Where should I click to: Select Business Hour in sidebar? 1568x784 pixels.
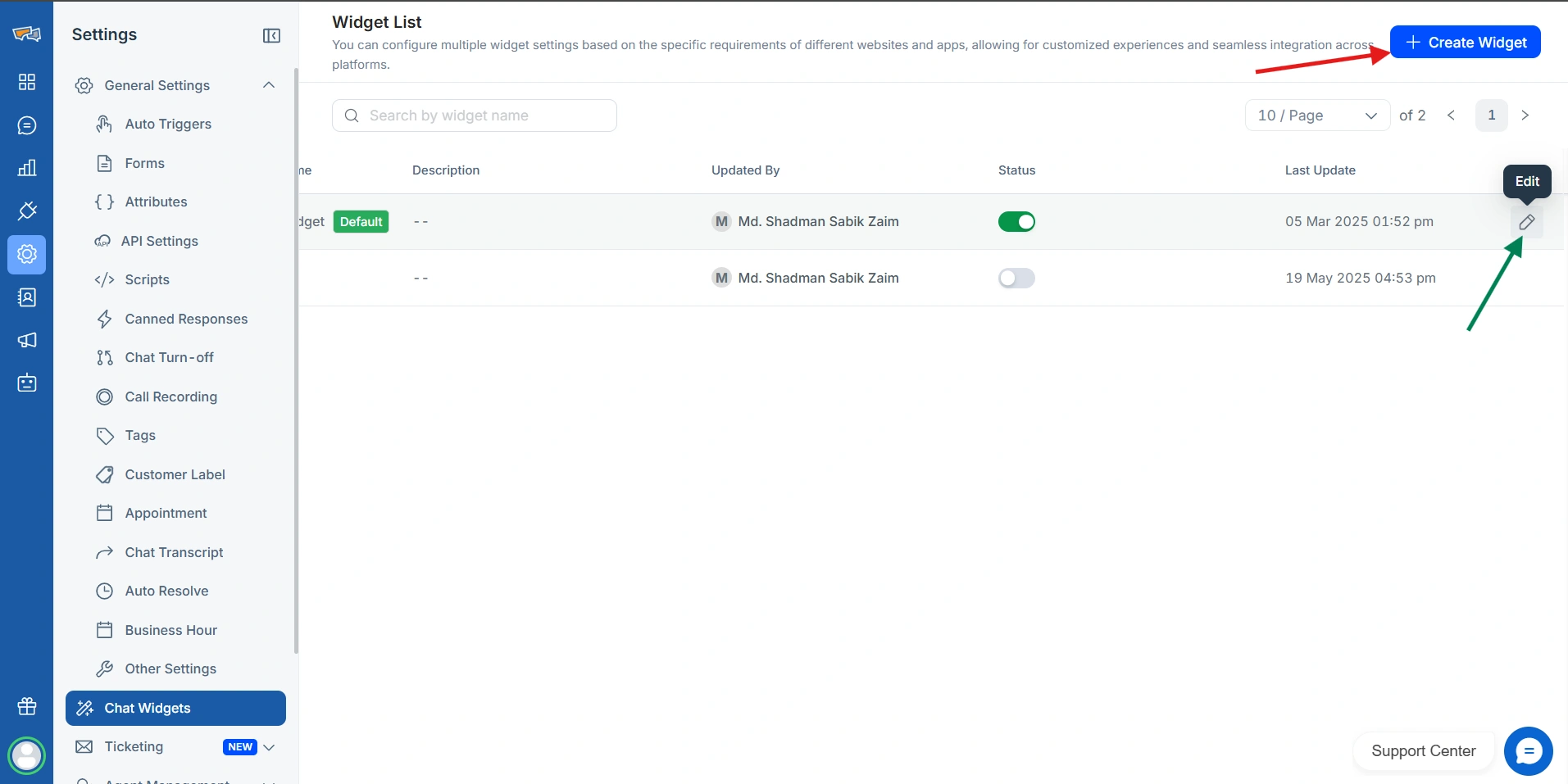[x=170, y=630]
